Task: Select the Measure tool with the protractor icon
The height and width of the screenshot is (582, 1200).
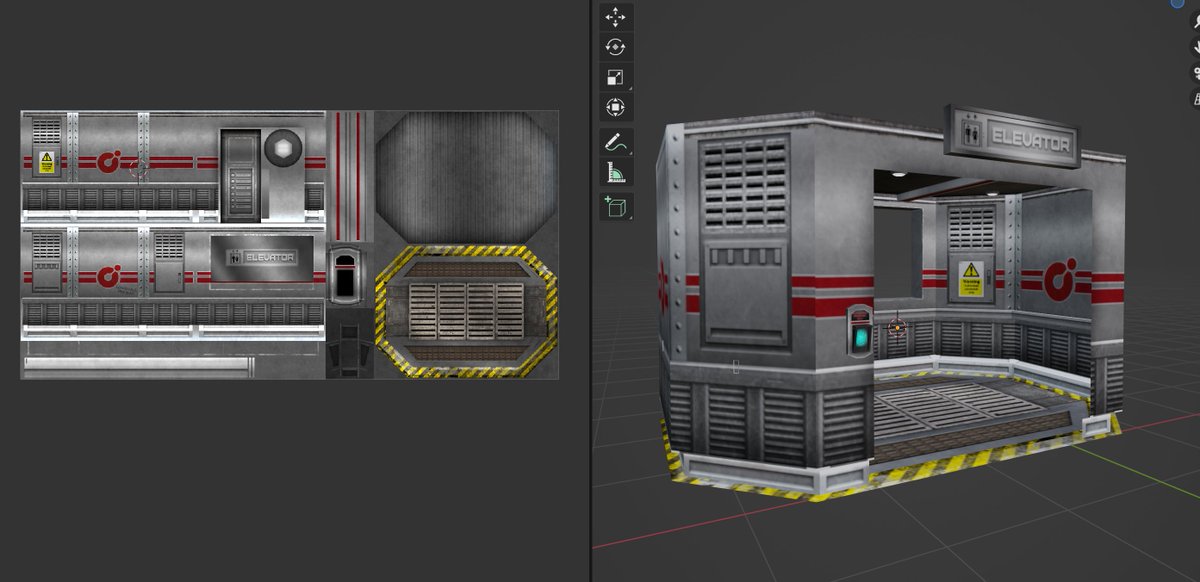Action: pyautogui.click(x=615, y=172)
